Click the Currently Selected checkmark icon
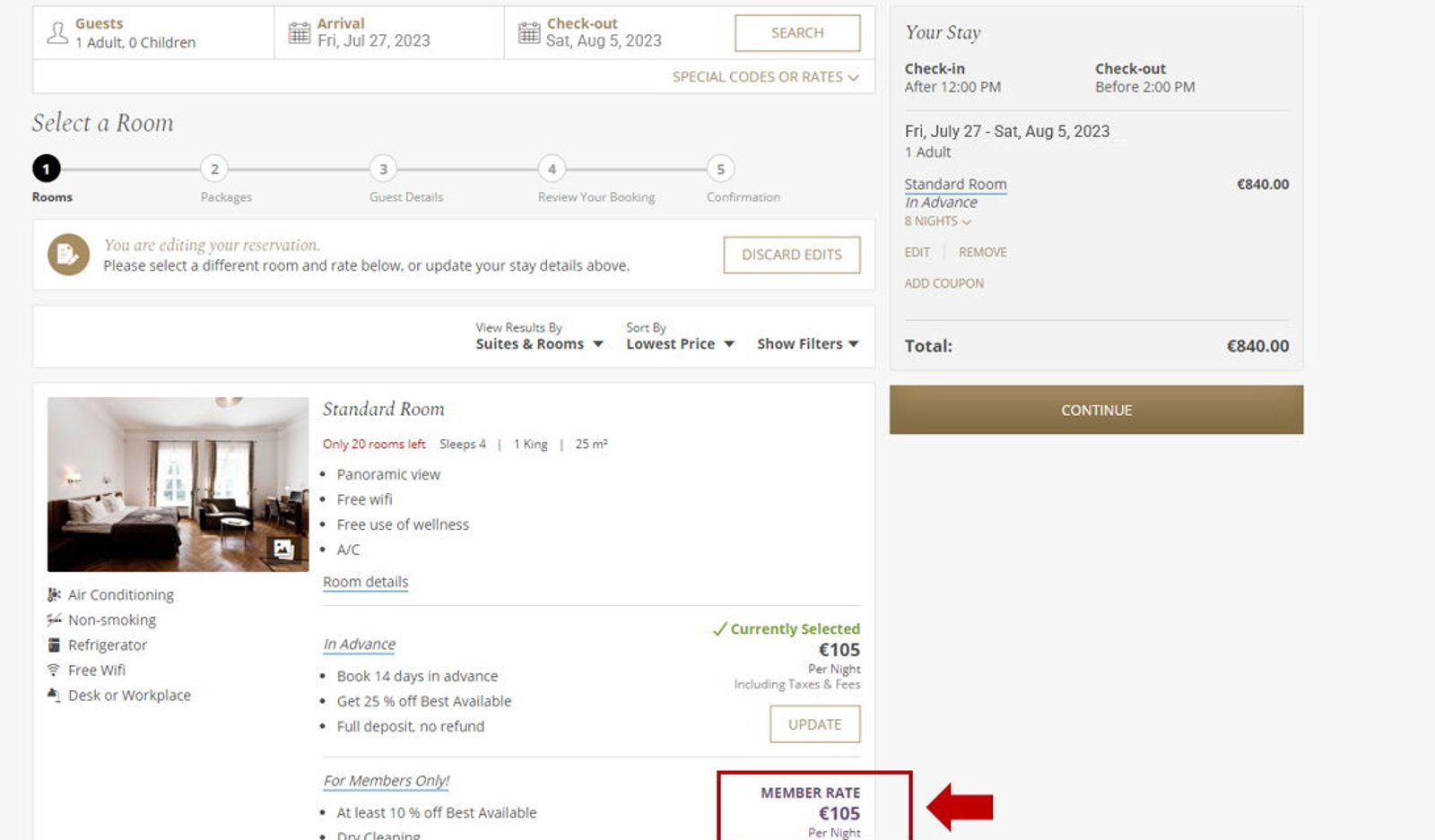Image resolution: width=1435 pixels, height=840 pixels. 719,629
